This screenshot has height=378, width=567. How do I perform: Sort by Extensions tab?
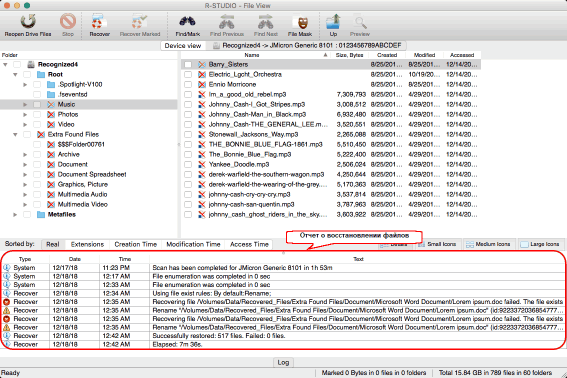[87, 245]
